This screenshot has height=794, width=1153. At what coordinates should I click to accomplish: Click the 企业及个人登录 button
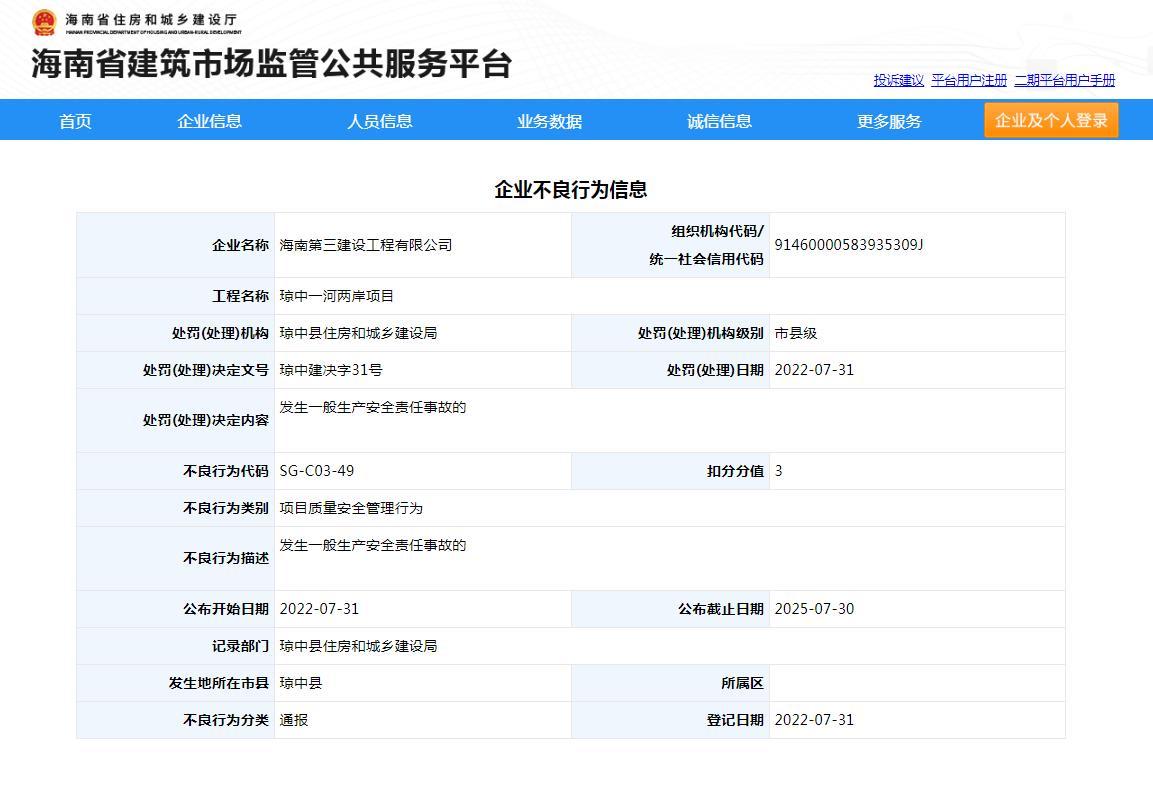pos(1052,120)
